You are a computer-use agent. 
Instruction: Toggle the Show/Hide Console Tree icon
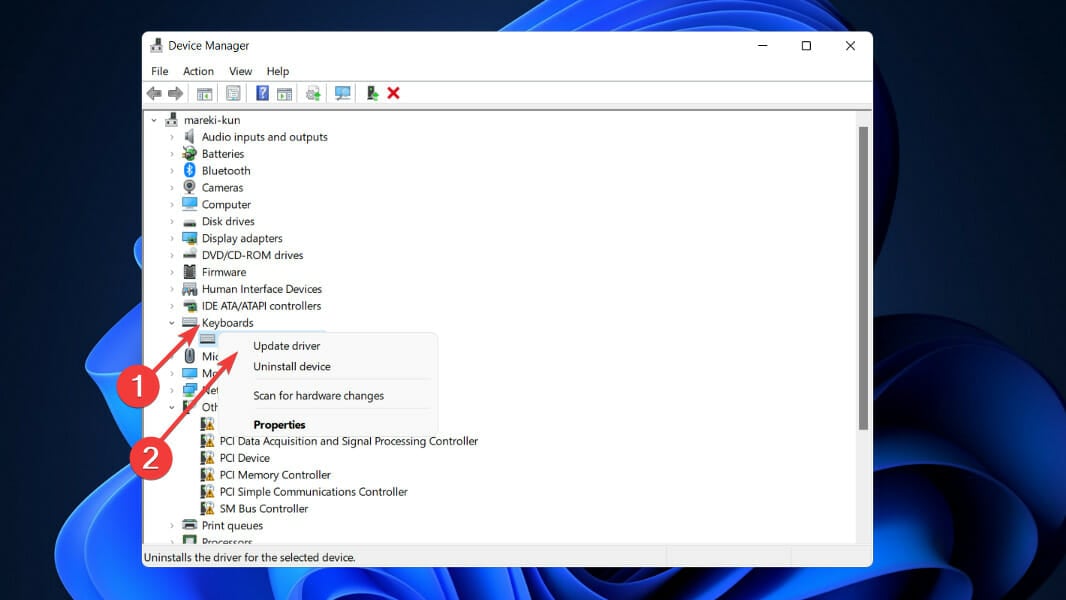point(204,93)
